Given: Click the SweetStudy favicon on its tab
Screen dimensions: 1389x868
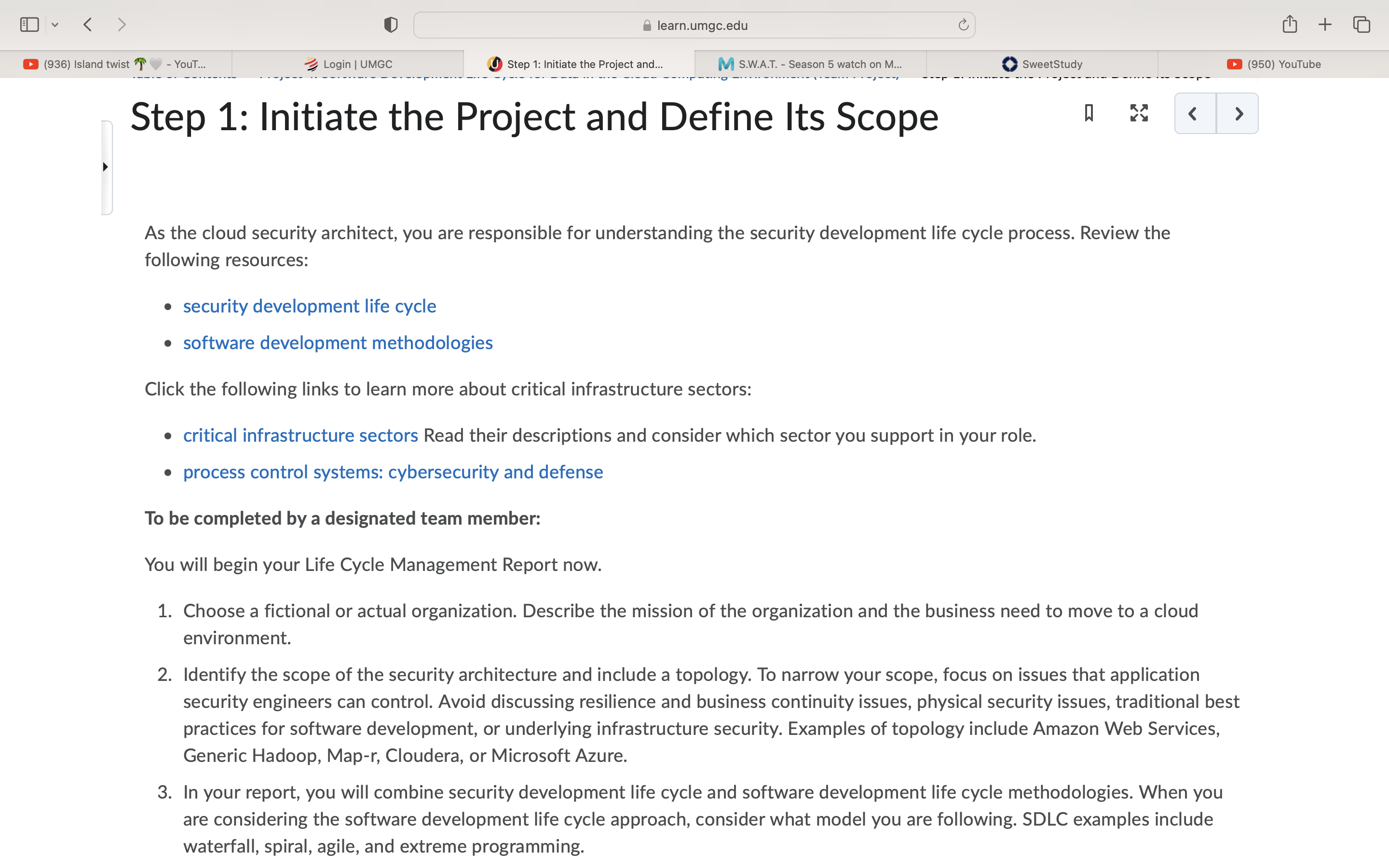Looking at the screenshot, I should click(1009, 64).
